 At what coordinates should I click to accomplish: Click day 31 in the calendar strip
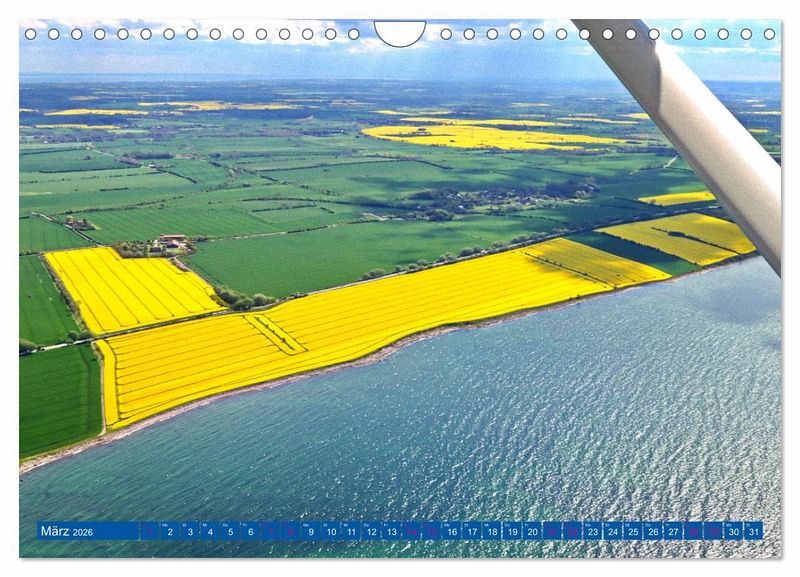click(753, 531)
